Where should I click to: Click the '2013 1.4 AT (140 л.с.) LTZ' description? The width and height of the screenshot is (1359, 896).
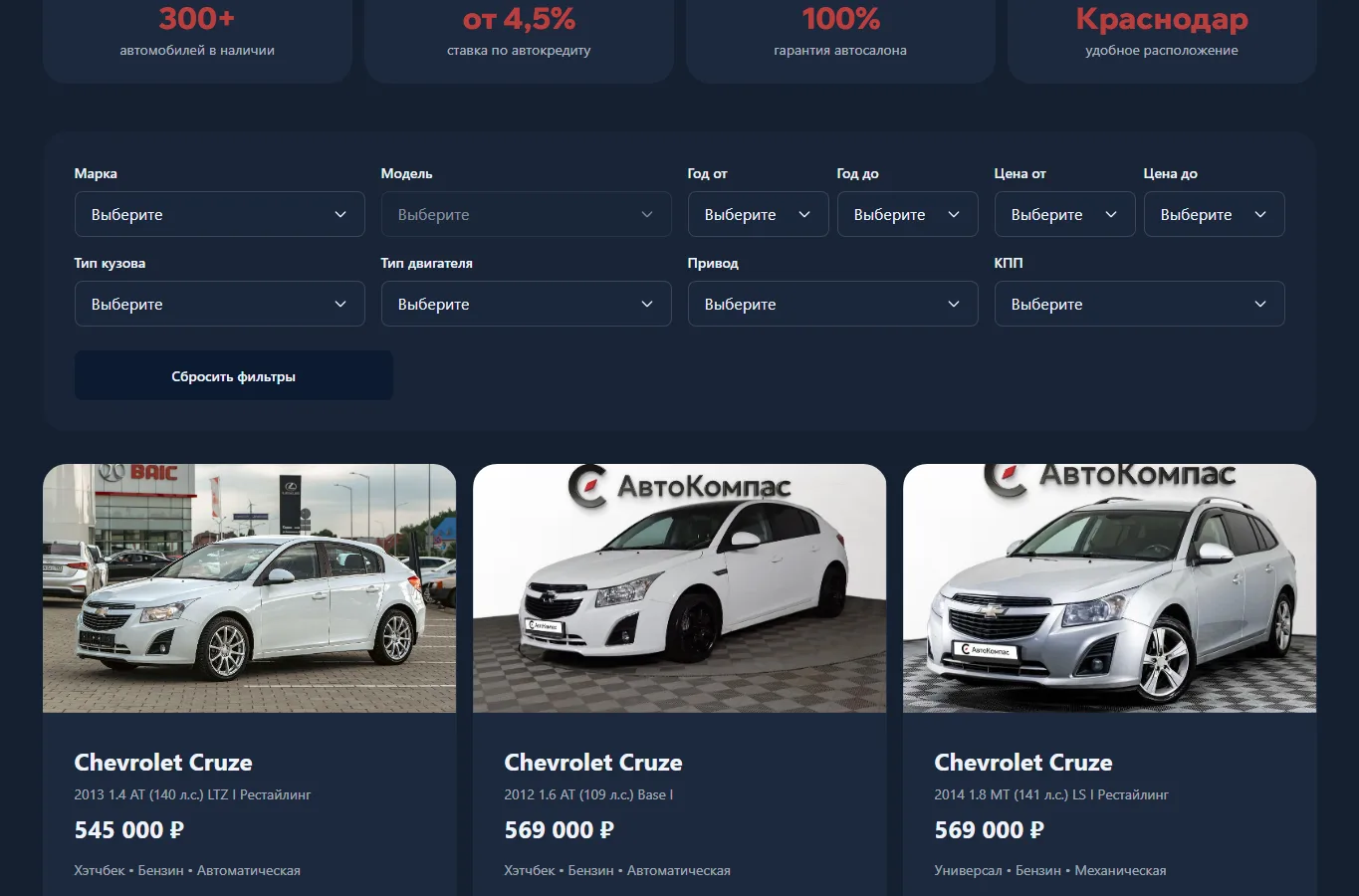[x=192, y=794]
